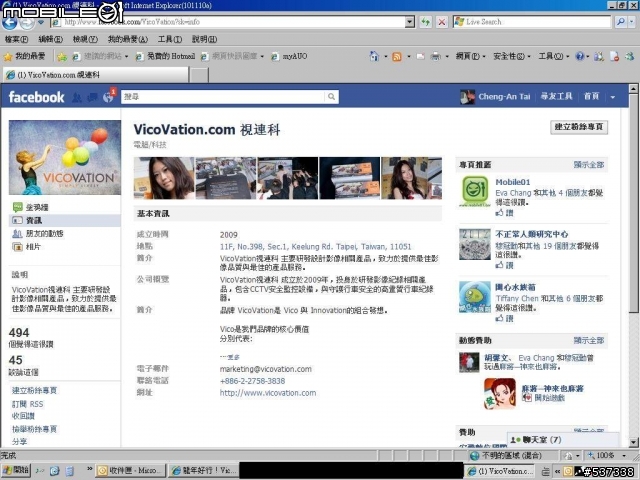Open the 聊天室 (7) chat bar

(563, 440)
